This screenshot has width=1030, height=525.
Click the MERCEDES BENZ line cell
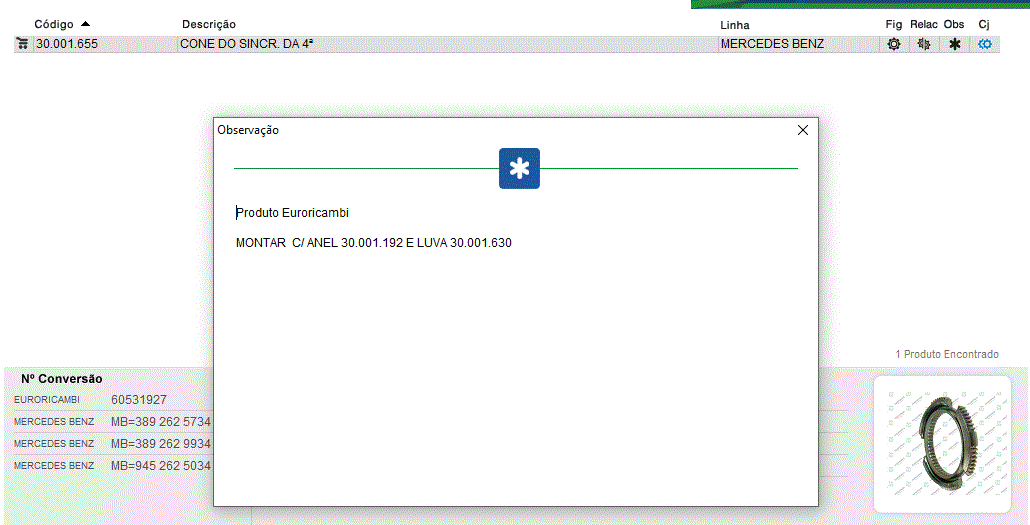[772, 44]
